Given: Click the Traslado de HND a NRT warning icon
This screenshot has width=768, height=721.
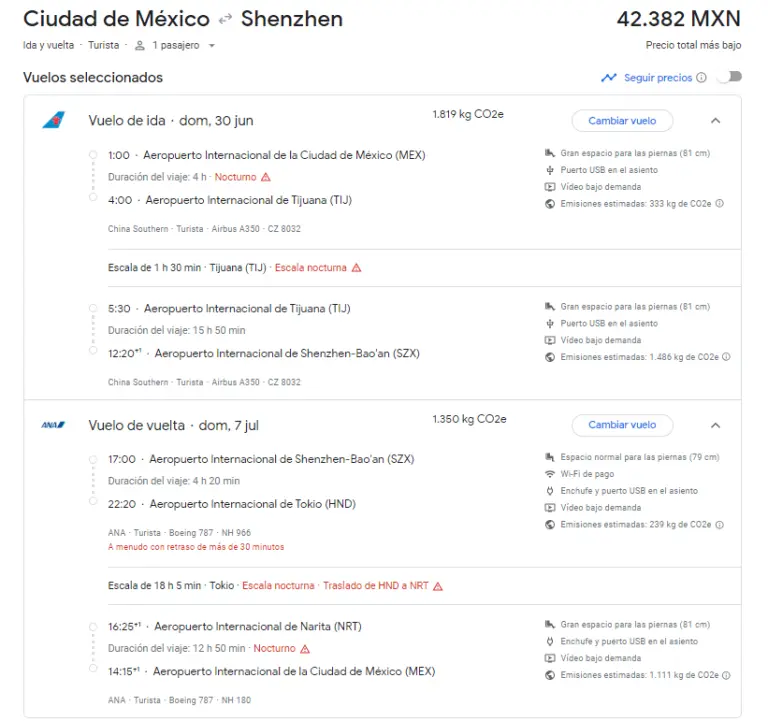Looking at the screenshot, I should pyautogui.click(x=438, y=586).
